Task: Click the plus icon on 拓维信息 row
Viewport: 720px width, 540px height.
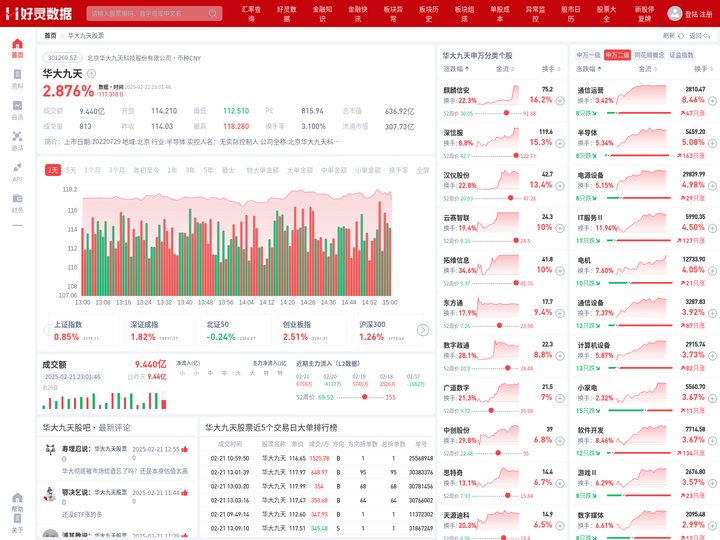Action: click(x=560, y=271)
